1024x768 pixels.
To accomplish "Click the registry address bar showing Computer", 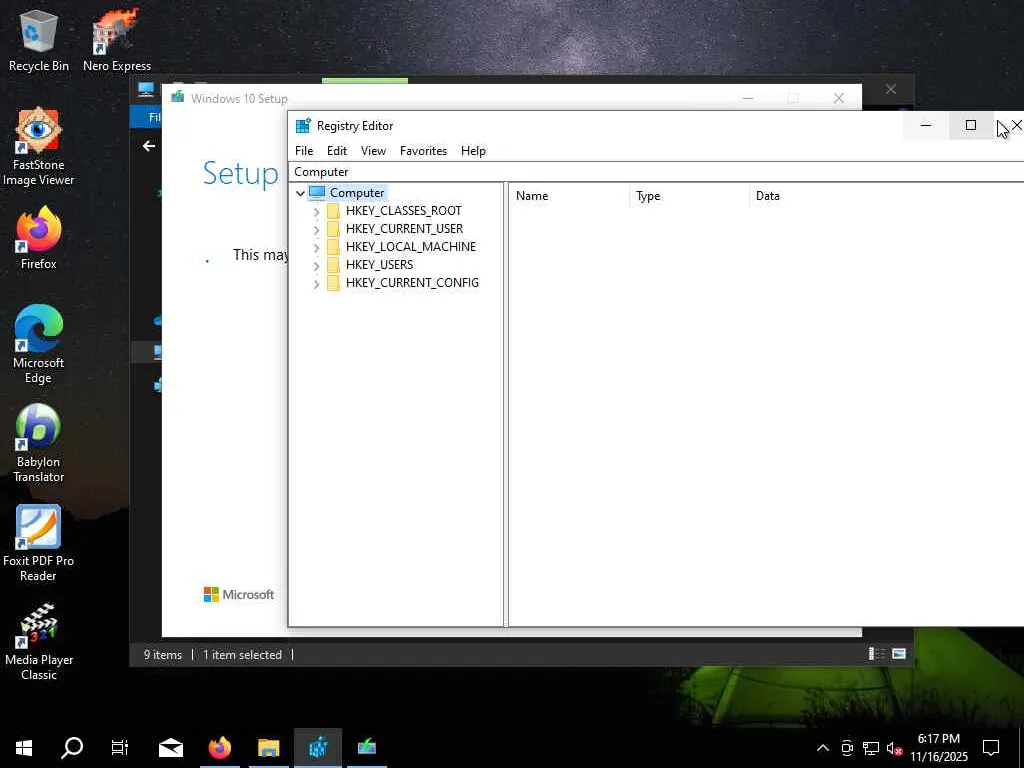I will (657, 172).
